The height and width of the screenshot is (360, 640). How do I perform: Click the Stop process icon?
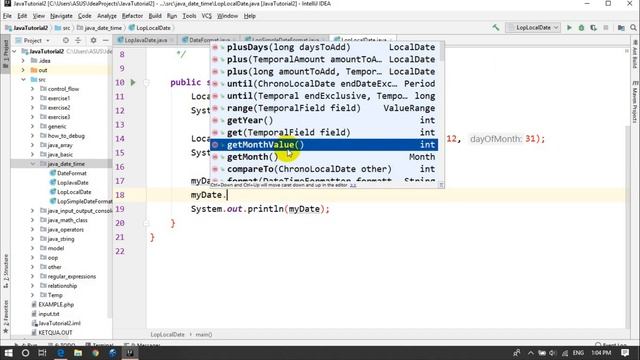tap(606, 28)
